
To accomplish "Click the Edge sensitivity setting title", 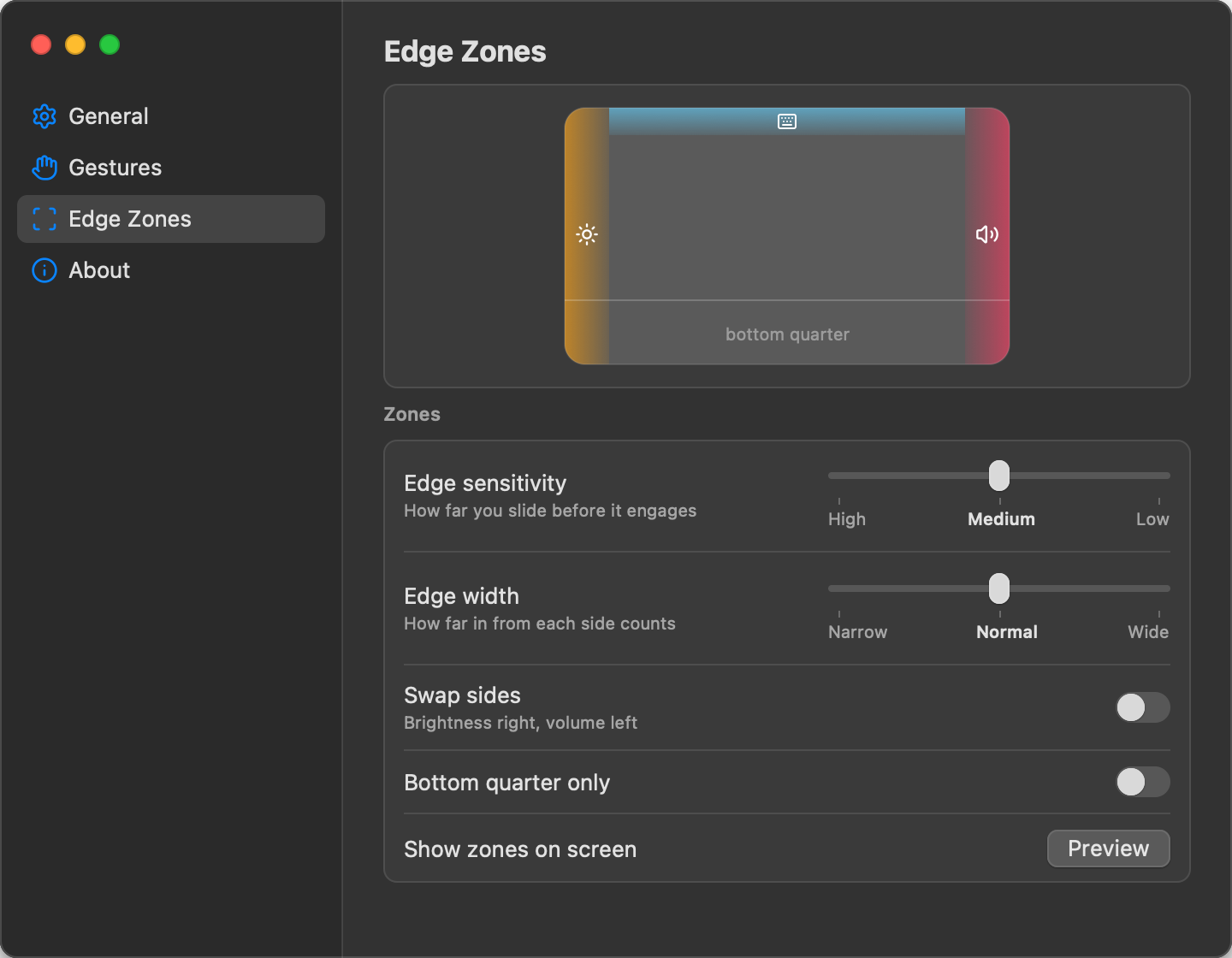I will [485, 483].
